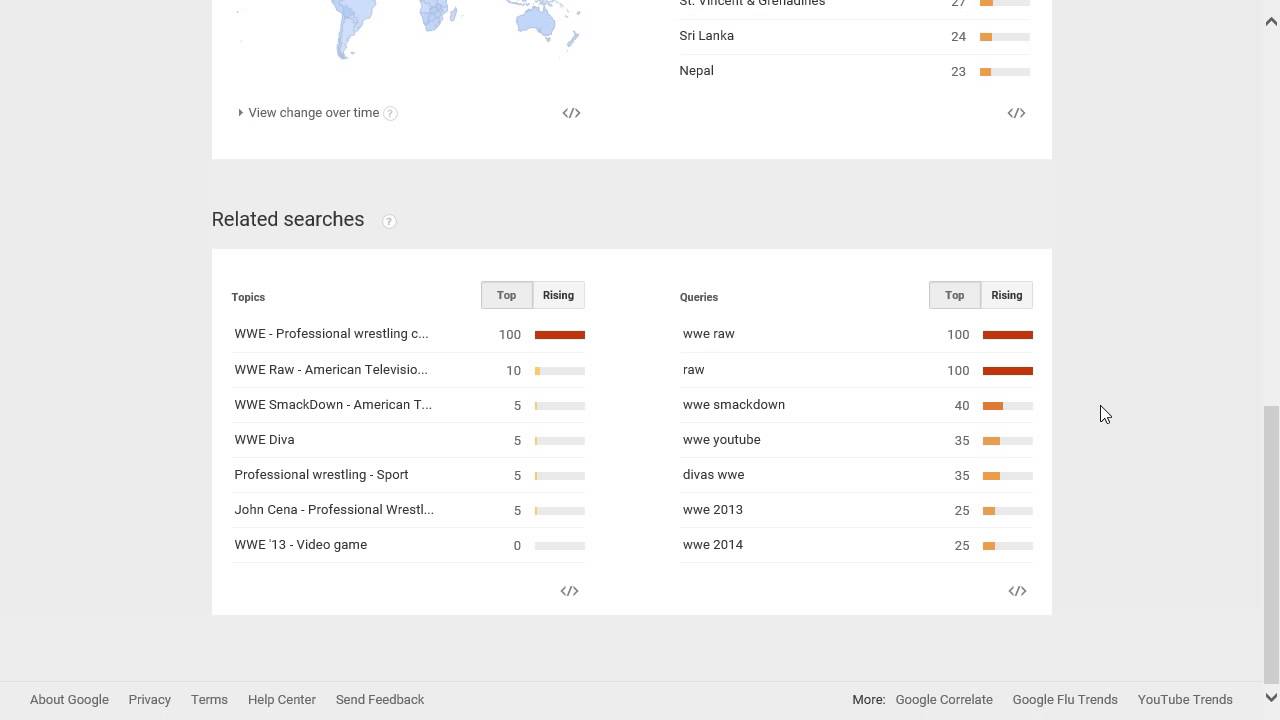Switch Queries to the Rising tab
The height and width of the screenshot is (720, 1280).
1006,295
